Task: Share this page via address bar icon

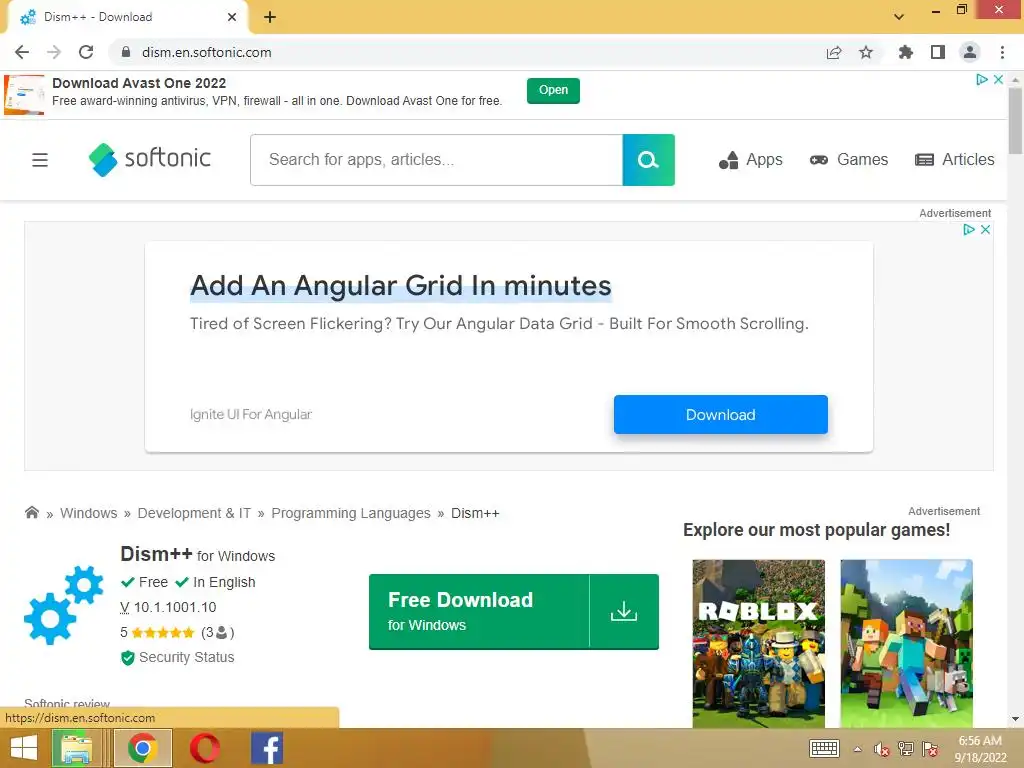Action: (x=834, y=52)
